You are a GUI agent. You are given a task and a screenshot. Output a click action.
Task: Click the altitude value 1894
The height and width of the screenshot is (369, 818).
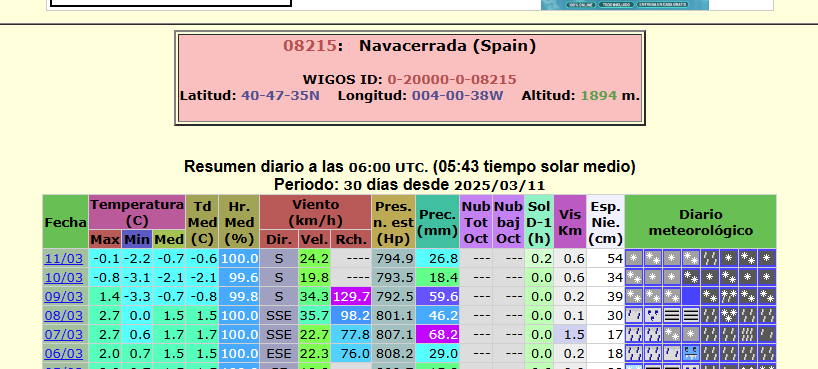598,96
